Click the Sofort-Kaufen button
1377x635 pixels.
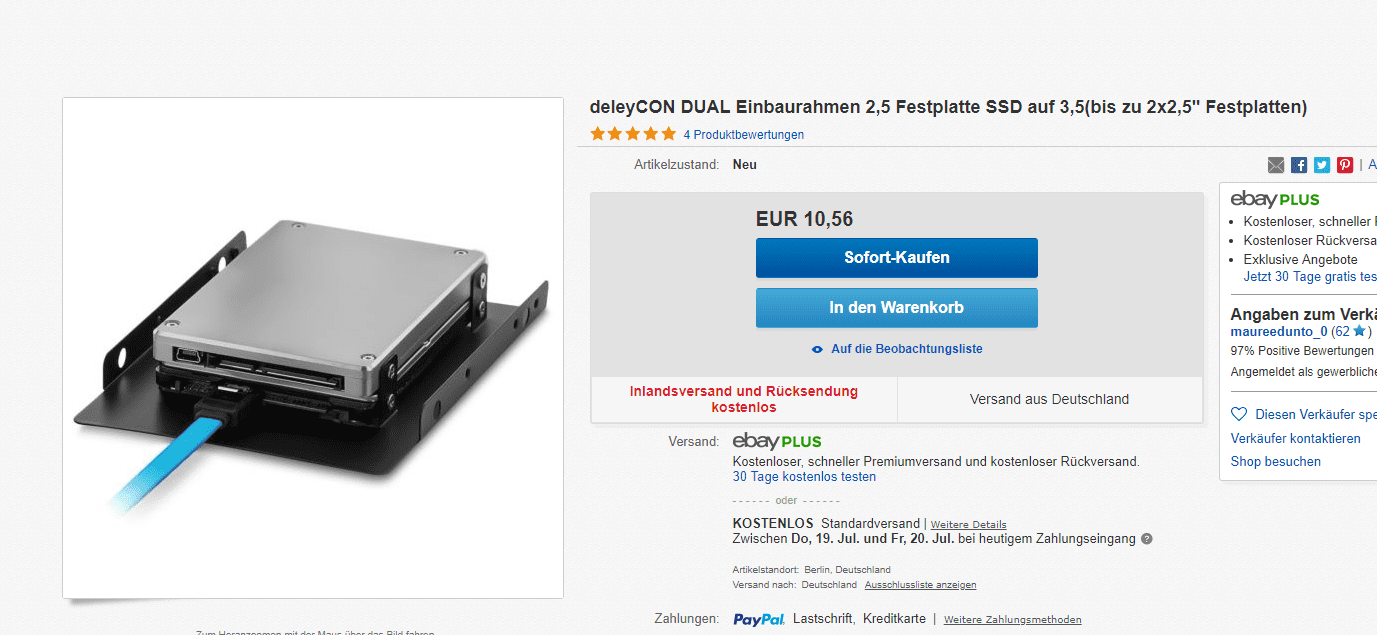897,257
